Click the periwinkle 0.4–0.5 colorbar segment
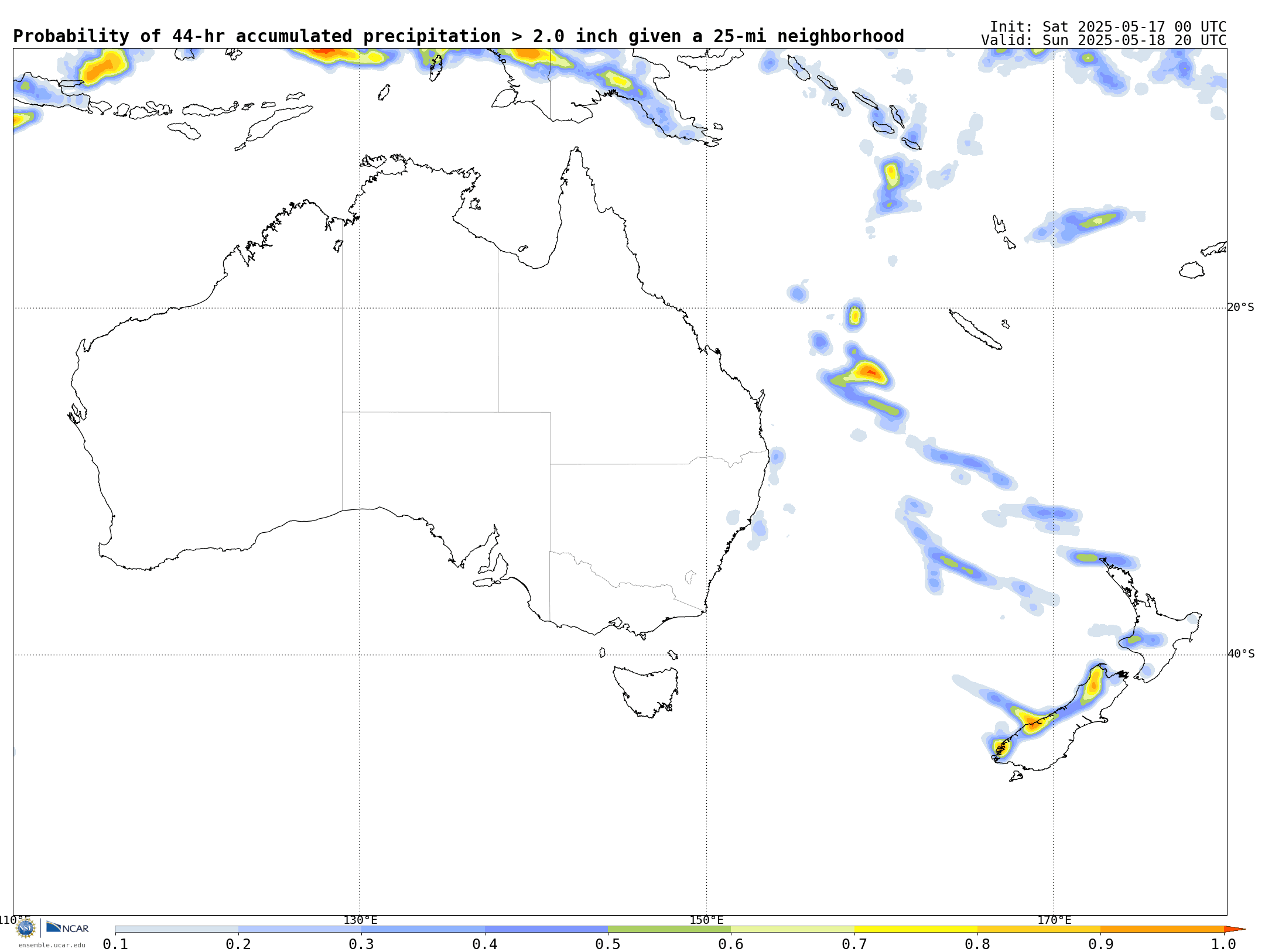 546,929
